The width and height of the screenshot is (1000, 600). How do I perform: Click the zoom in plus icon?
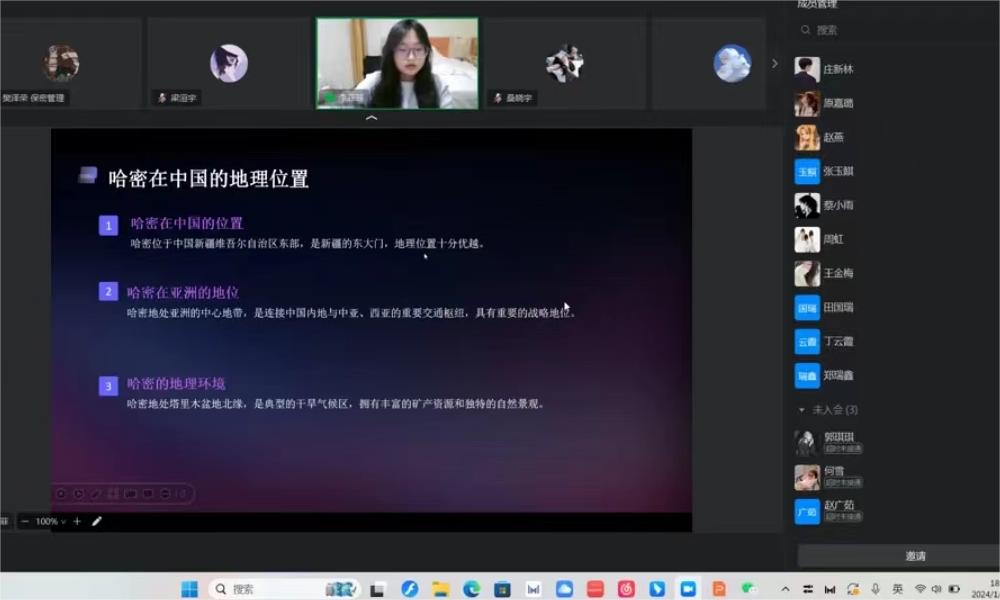pos(77,521)
